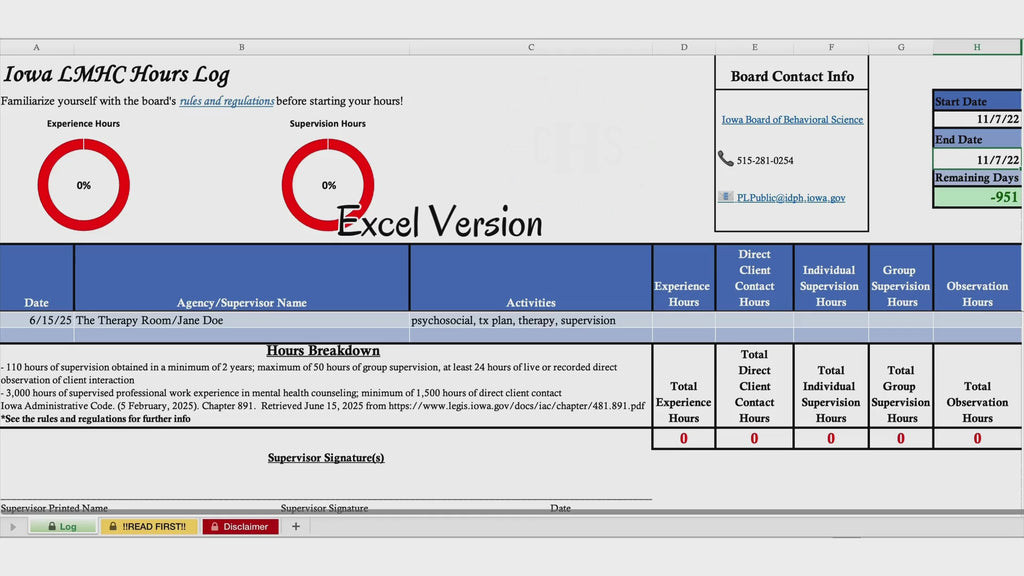Viewport: 1024px width, 576px height.
Task: Switch to the Log sheet tab
Action: coord(63,526)
